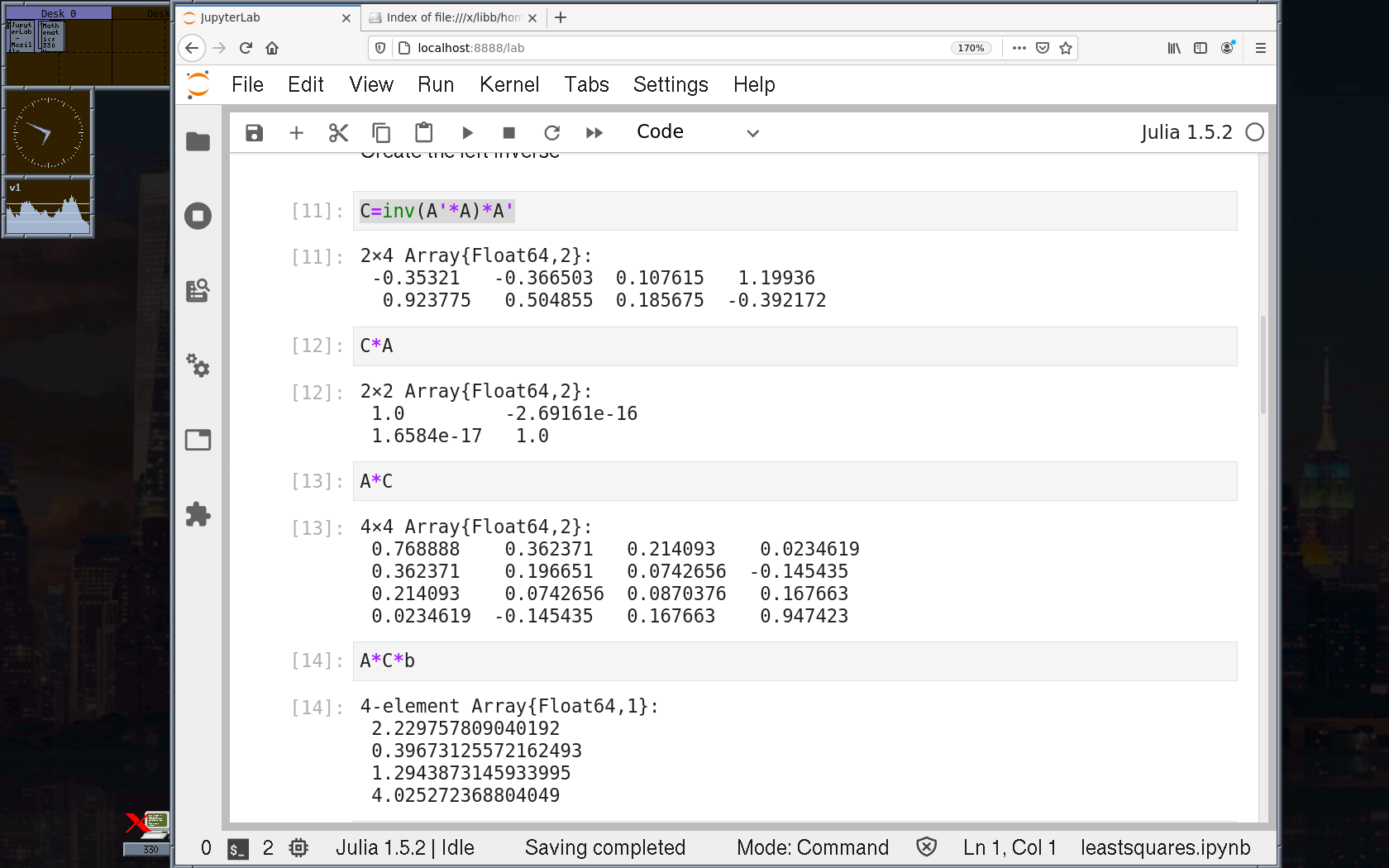Insert a new cell below with plus icon

[x=297, y=133]
